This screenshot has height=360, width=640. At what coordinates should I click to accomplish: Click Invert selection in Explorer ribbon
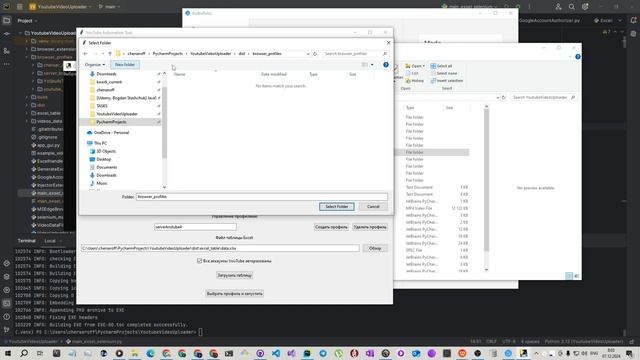447,81
